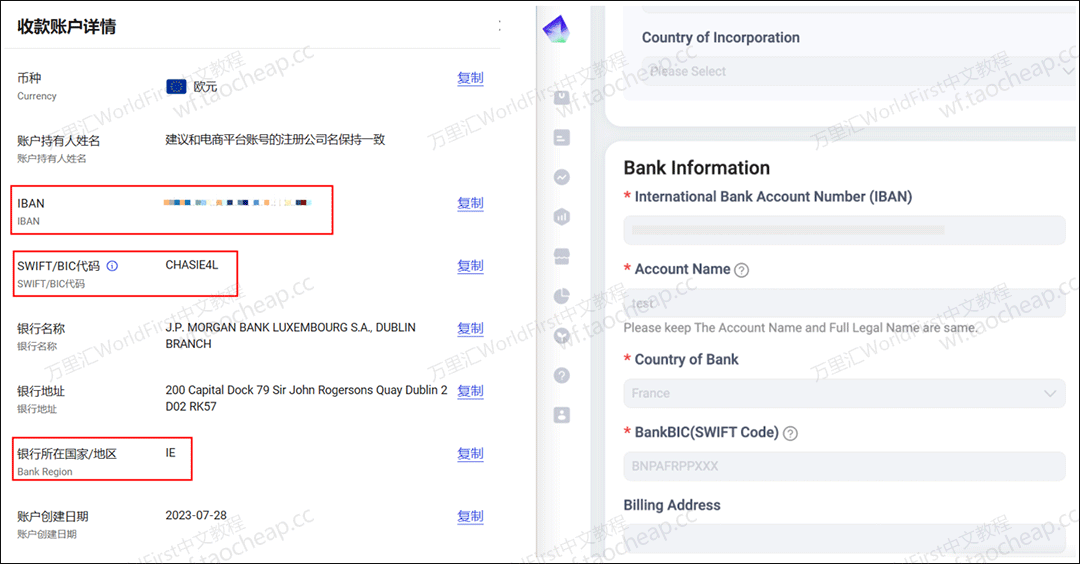Copy the currency value 欧元
Screen dimensions: 1080x564
[x=470, y=78]
